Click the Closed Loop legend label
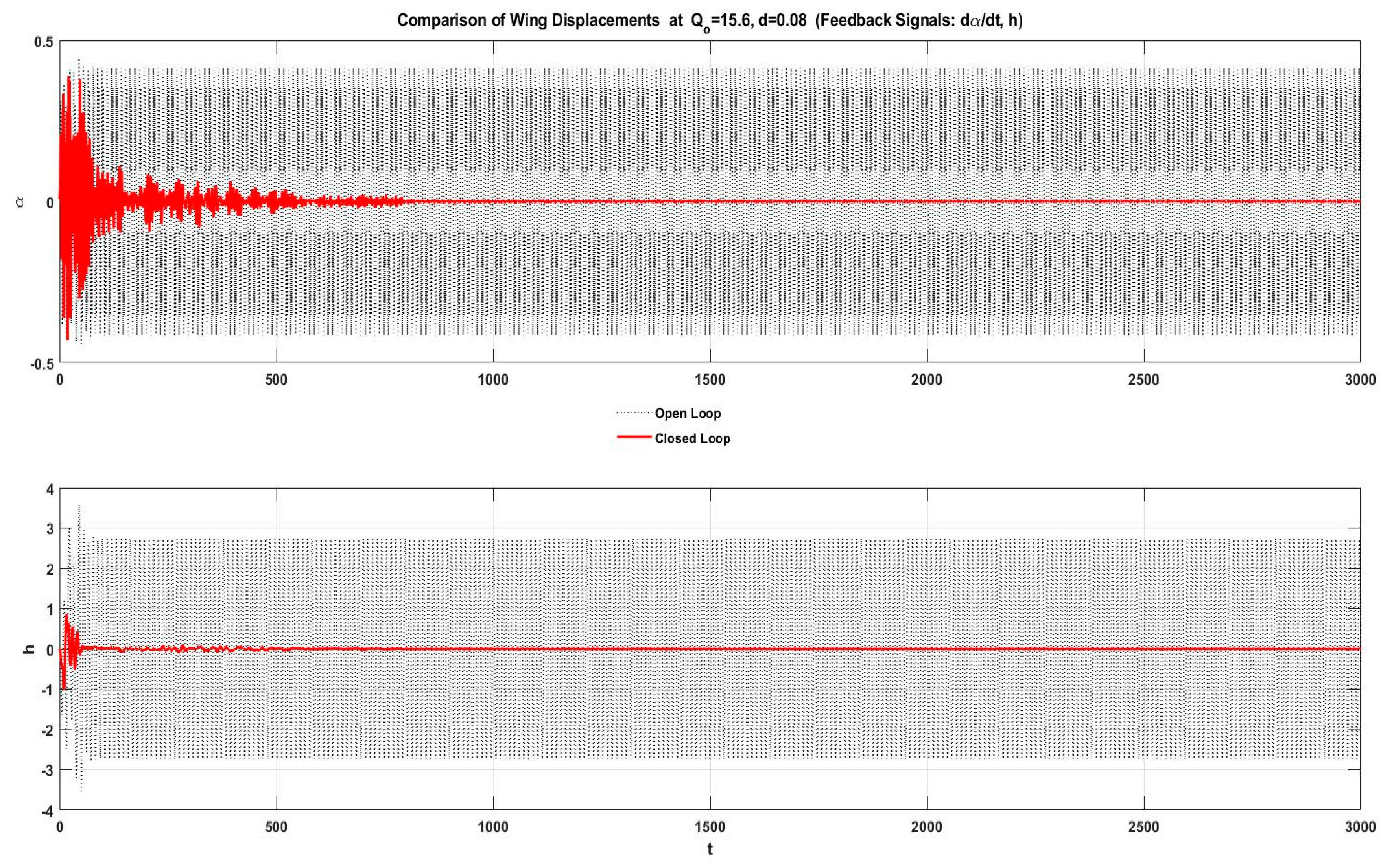Image resolution: width=1394 pixels, height=868 pixels. pos(692,439)
